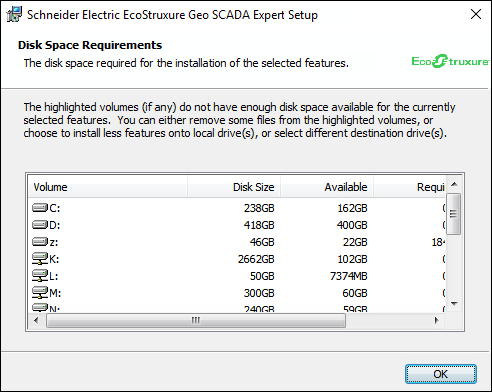The image size is (492, 392).
Task: Click the 238GB disk size value
Action: point(259,208)
